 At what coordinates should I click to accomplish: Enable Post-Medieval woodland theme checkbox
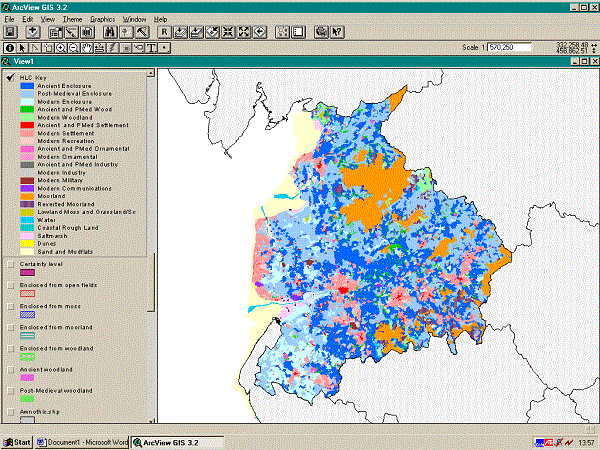[x=10, y=391]
